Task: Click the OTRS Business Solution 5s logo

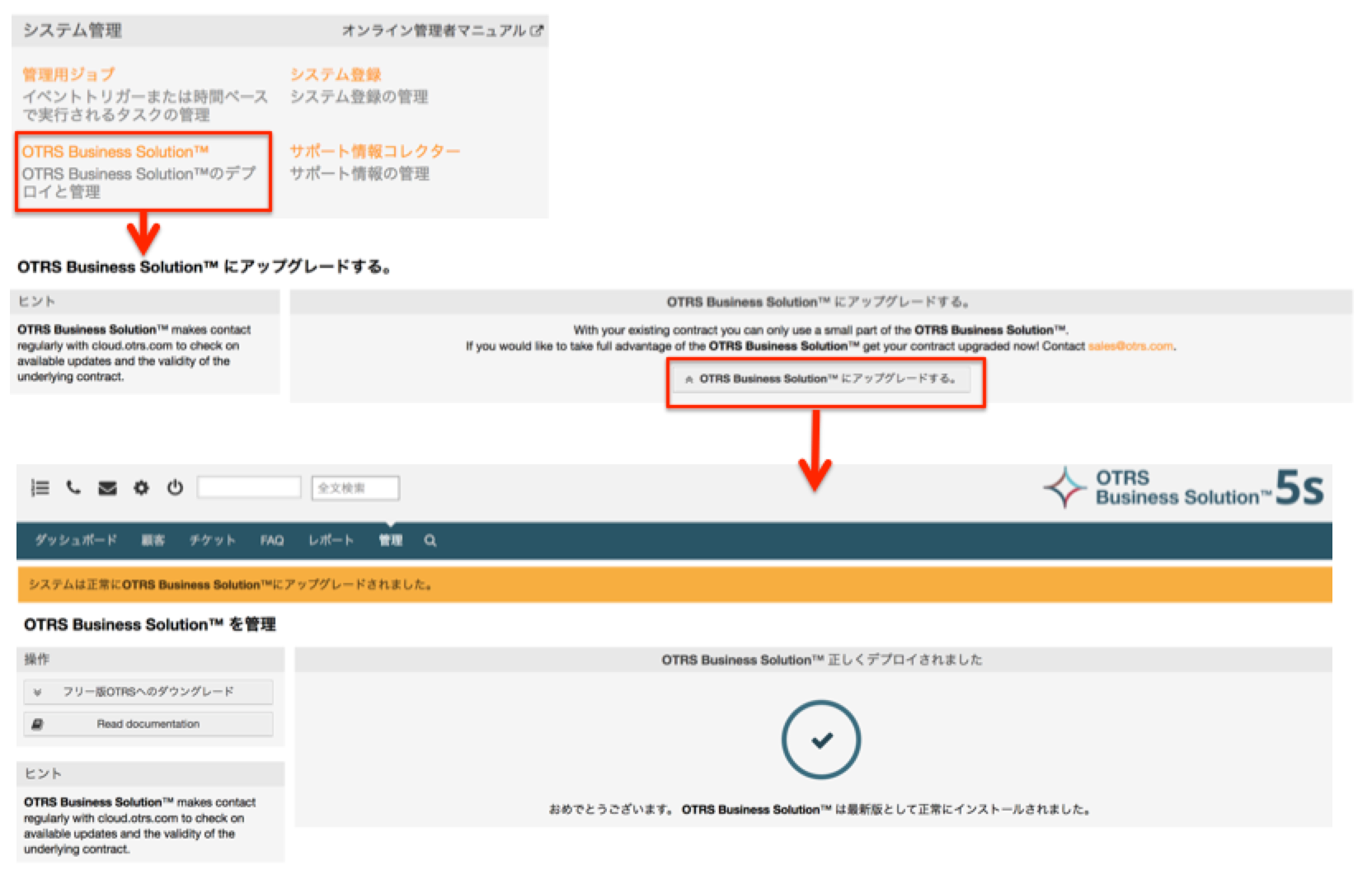Action: click(x=1183, y=487)
